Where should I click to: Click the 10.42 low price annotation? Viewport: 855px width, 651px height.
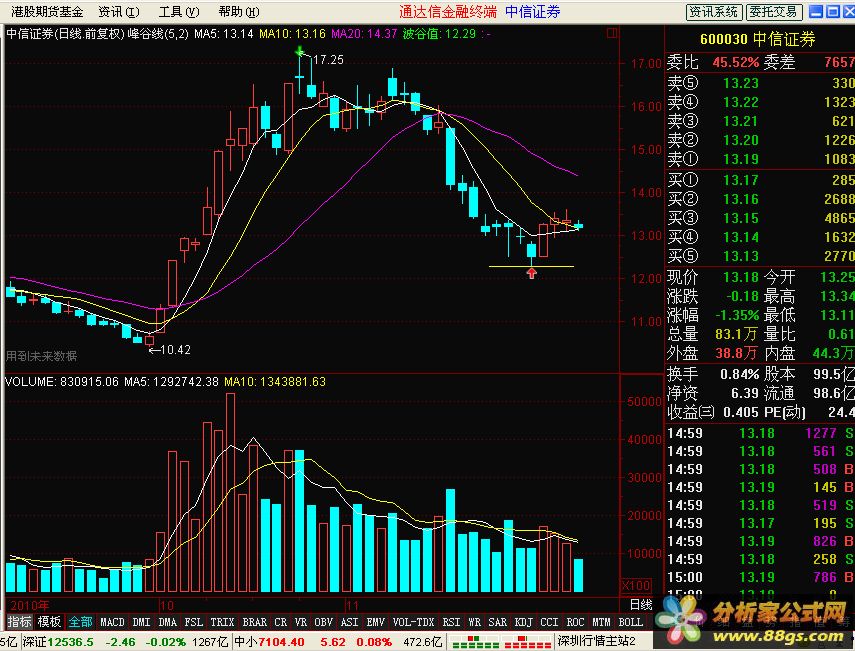pyautogui.click(x=170, y=350)
